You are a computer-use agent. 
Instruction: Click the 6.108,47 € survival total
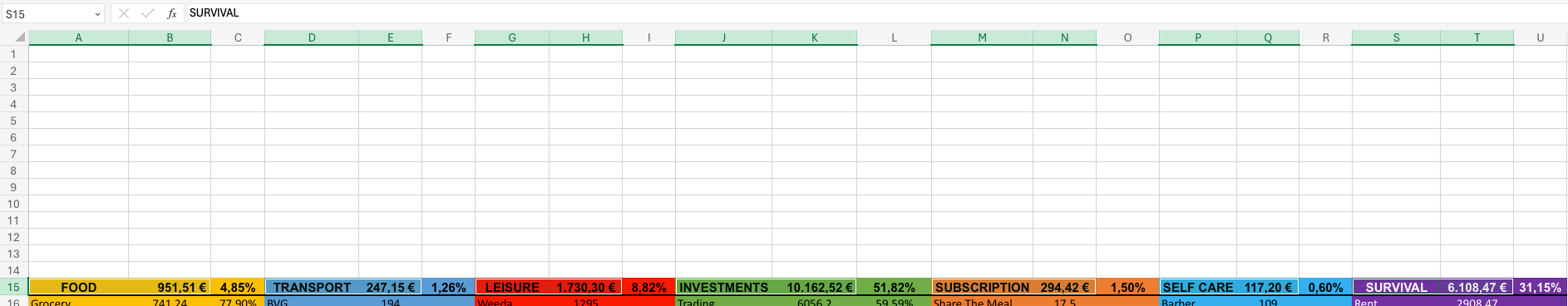[x=1477, y=287]
